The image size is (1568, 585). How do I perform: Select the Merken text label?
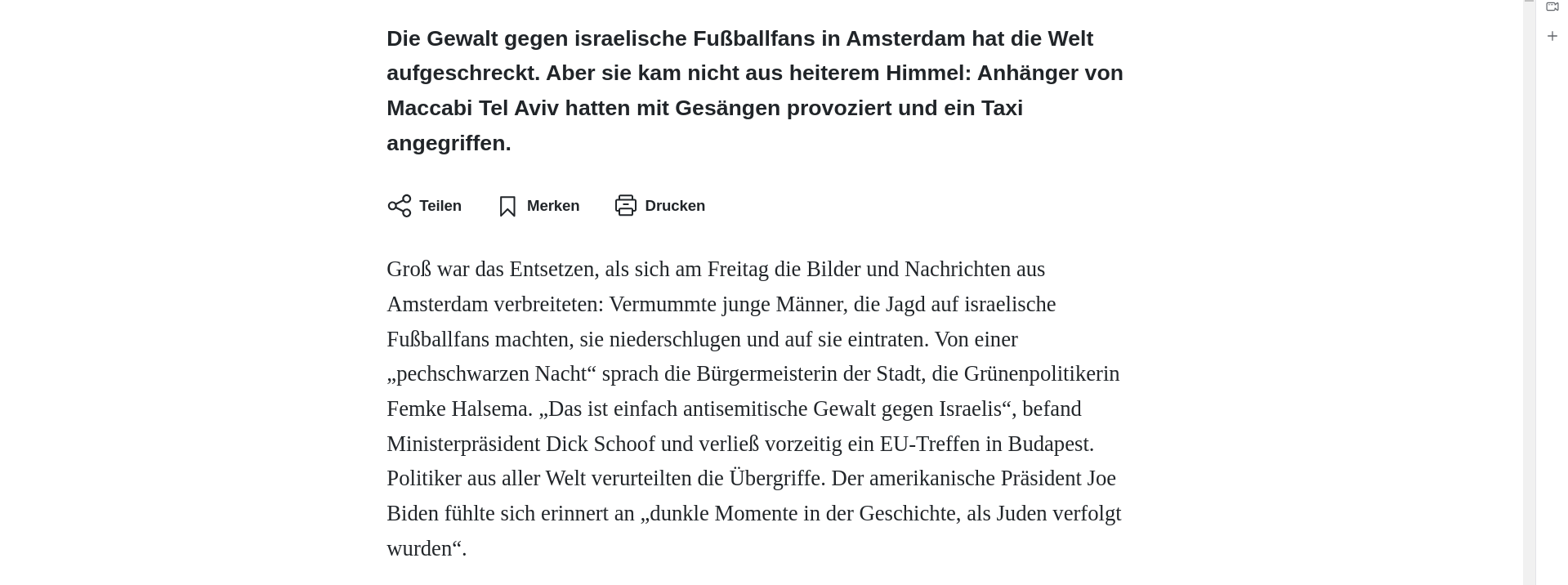coord(553,206)
